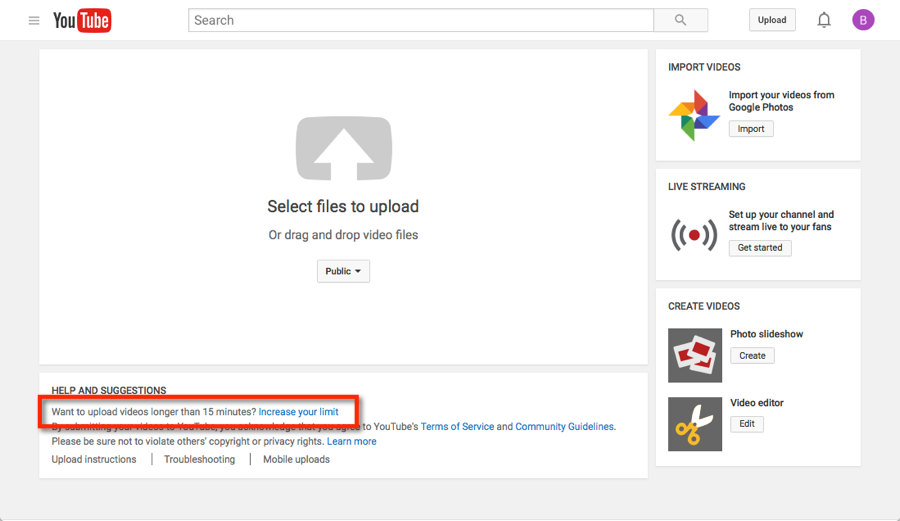The image size is (900, 521).
Task: Select the Mobile uploads help item
Action: click(296, 460)
